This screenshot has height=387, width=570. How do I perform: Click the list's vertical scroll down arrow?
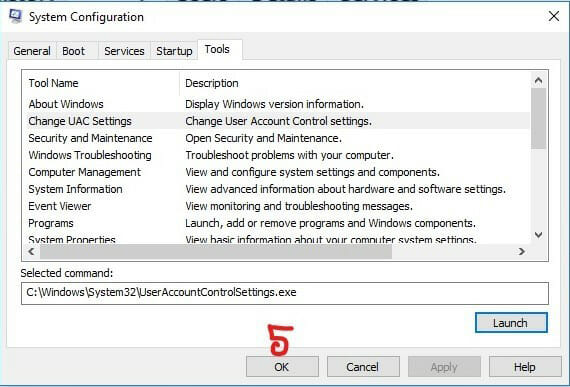click(x=538, y=235)
